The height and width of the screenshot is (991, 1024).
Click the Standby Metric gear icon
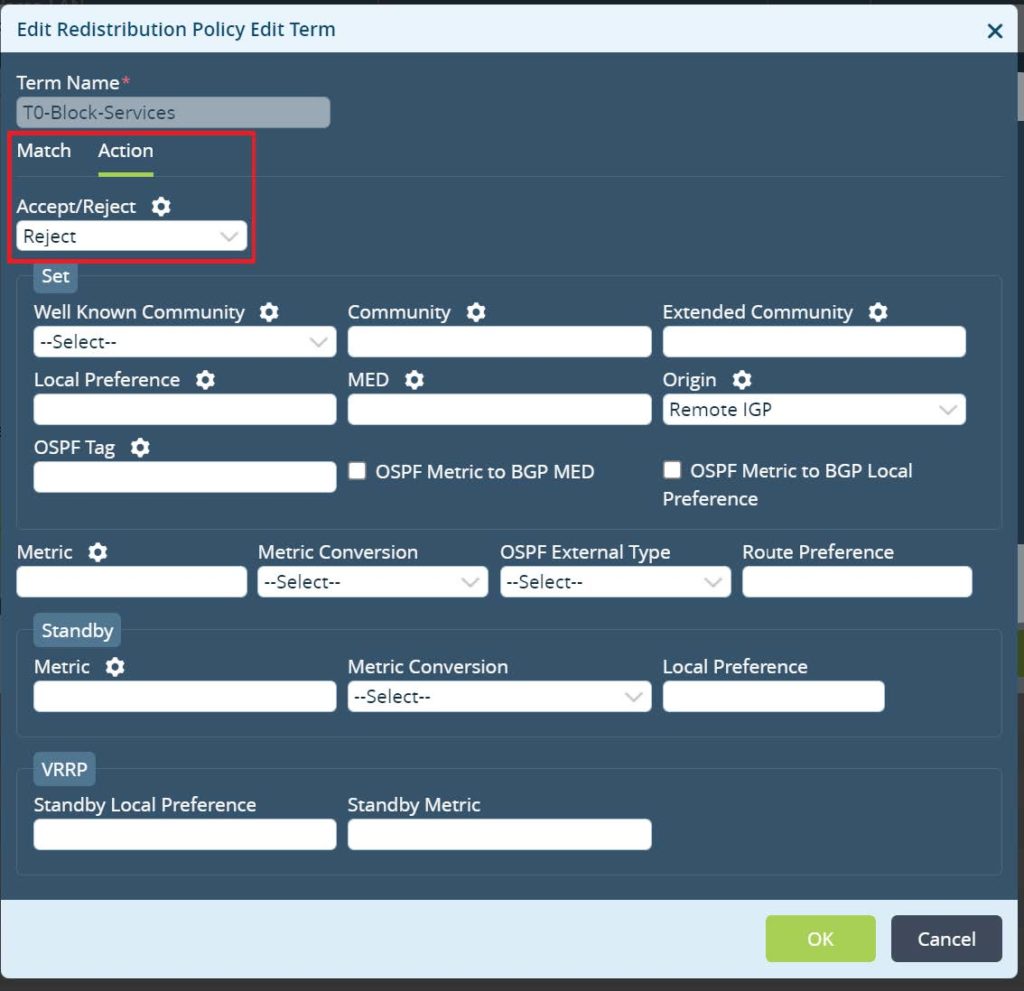point(114,667)
